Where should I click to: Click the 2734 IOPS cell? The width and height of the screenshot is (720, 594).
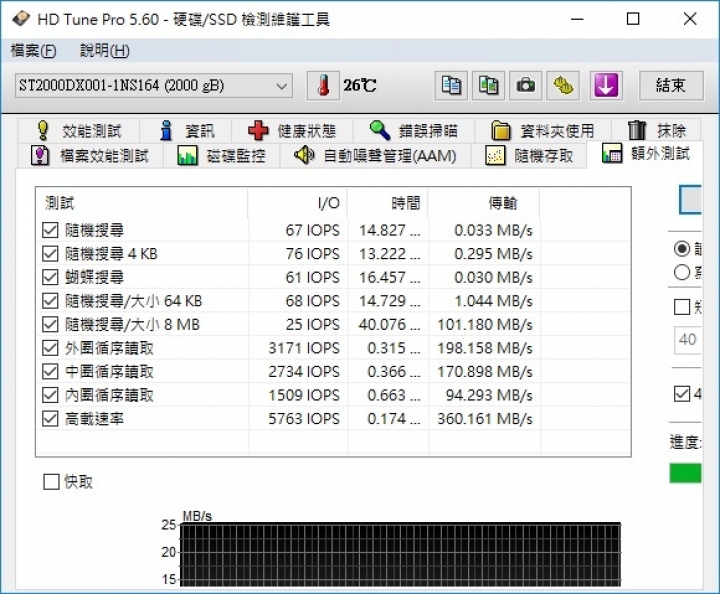304,371
